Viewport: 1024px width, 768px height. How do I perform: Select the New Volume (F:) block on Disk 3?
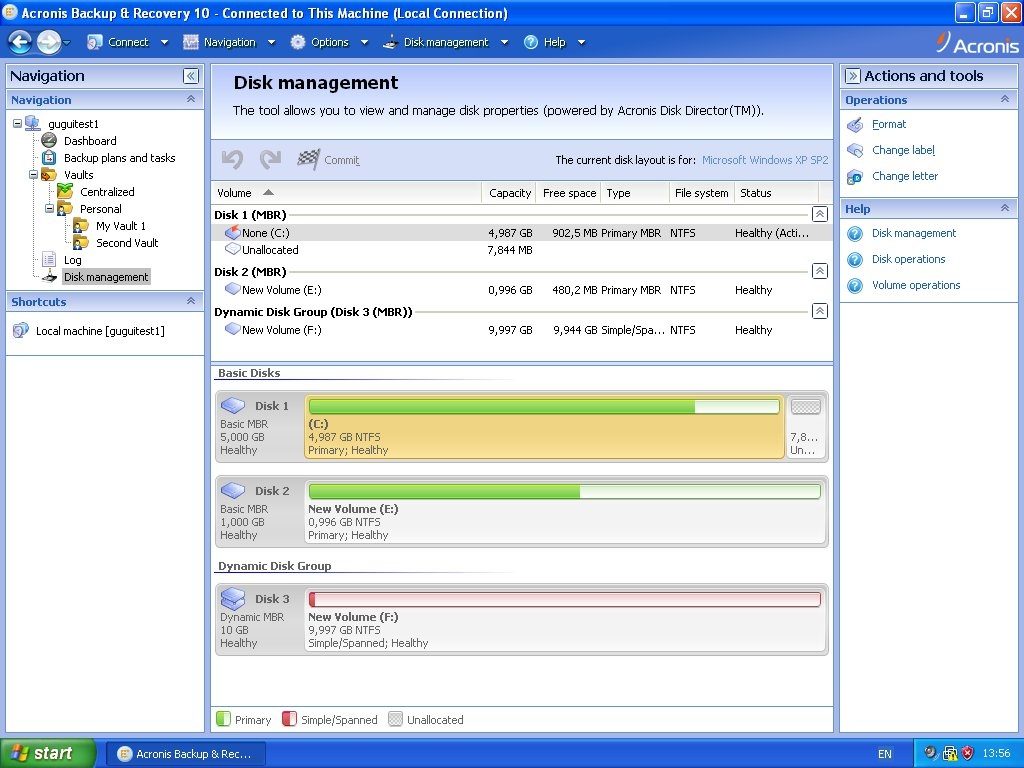pyautogui.click(x=565, y=620)
